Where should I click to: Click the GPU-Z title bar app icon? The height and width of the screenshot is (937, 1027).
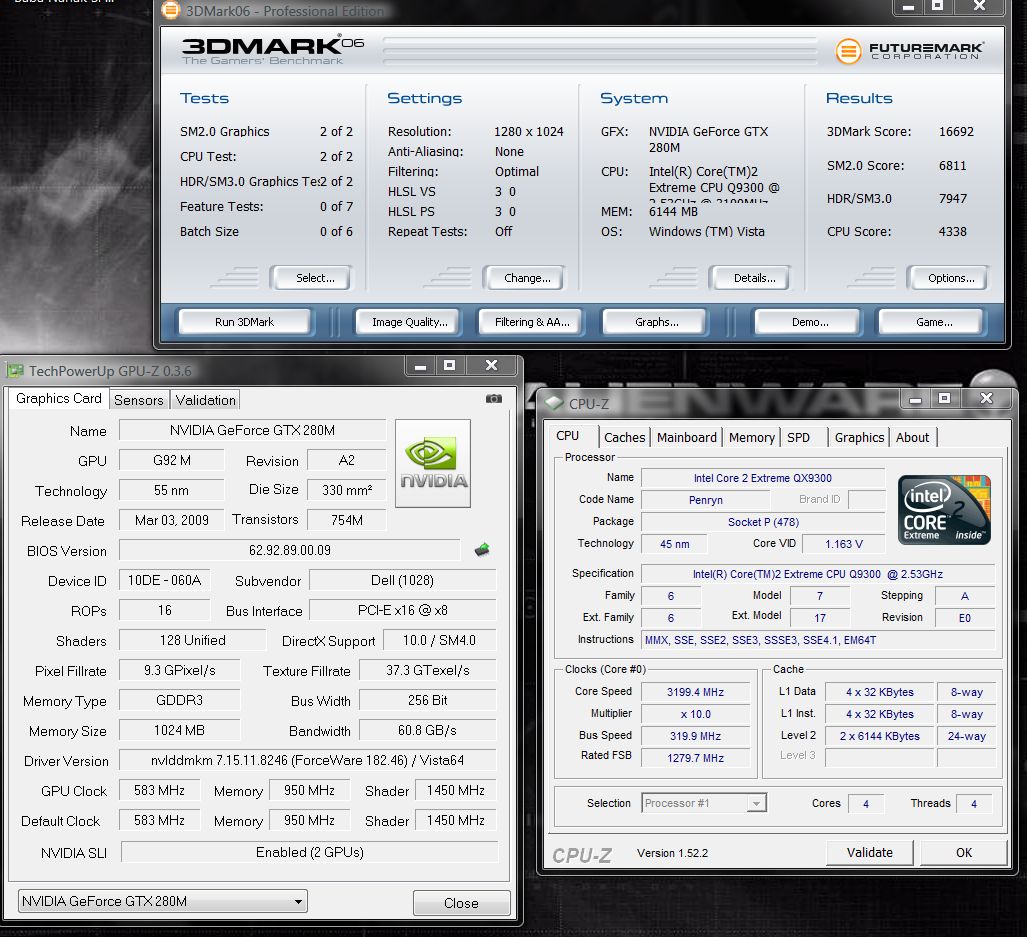(14, 371)
